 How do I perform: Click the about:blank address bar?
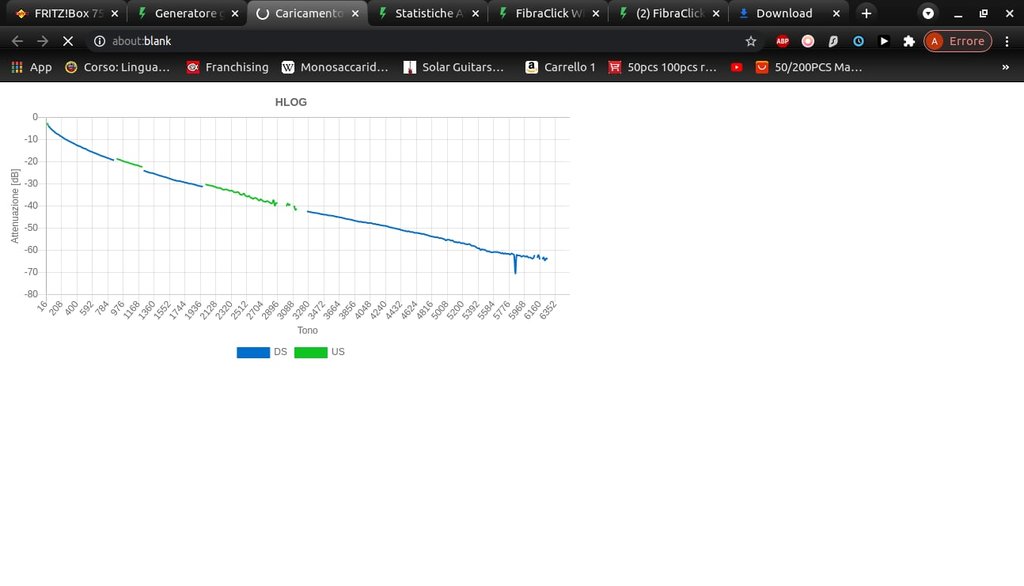(x=400, y=41)
